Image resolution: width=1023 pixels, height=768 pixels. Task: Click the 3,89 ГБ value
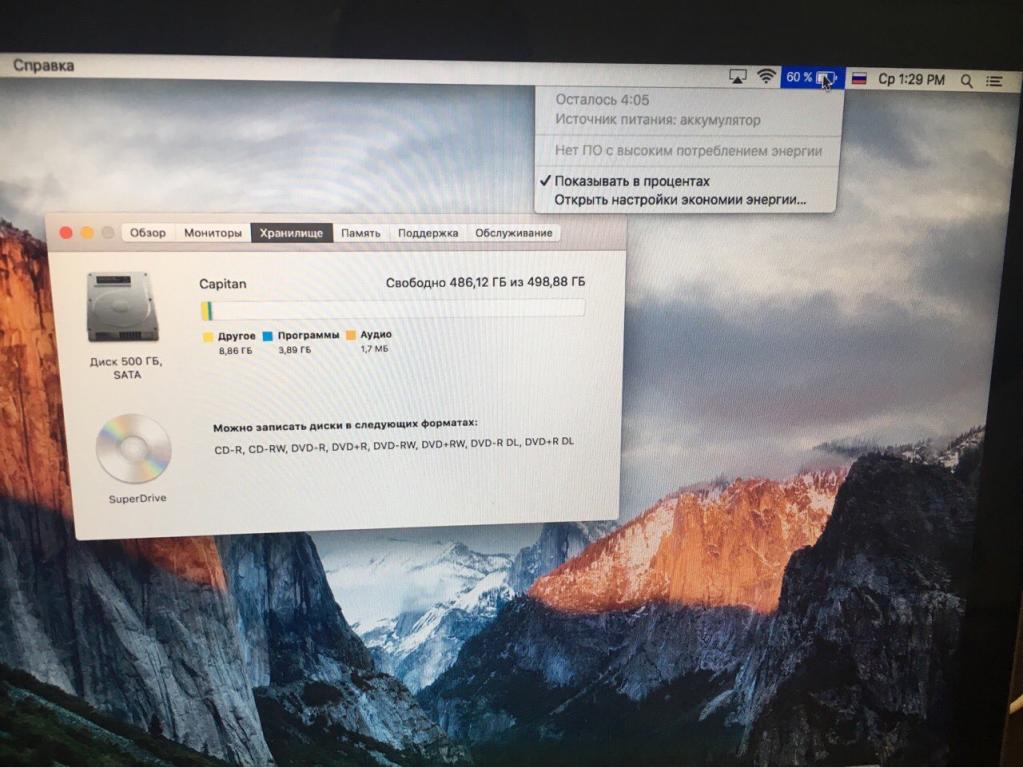[x=295, y=350]
